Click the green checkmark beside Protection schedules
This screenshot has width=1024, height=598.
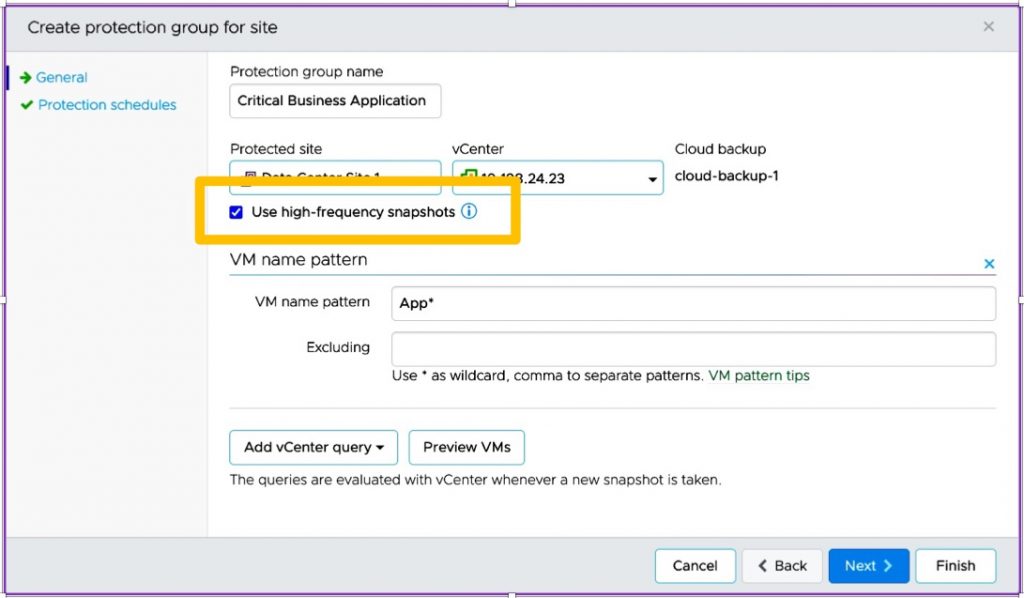click(26, 105)
